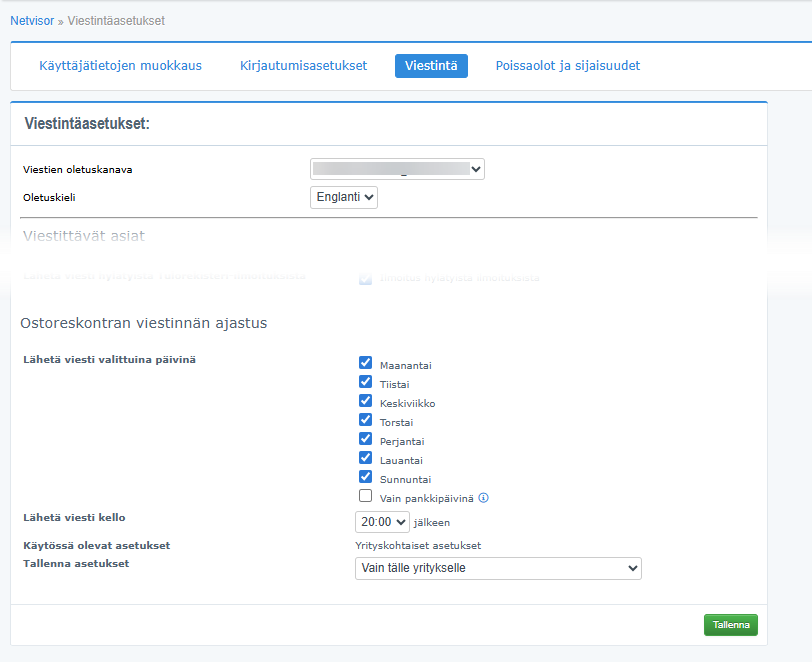
Task: Click the Käytössä olevat asetukset label
Action: tap(96, 545)
